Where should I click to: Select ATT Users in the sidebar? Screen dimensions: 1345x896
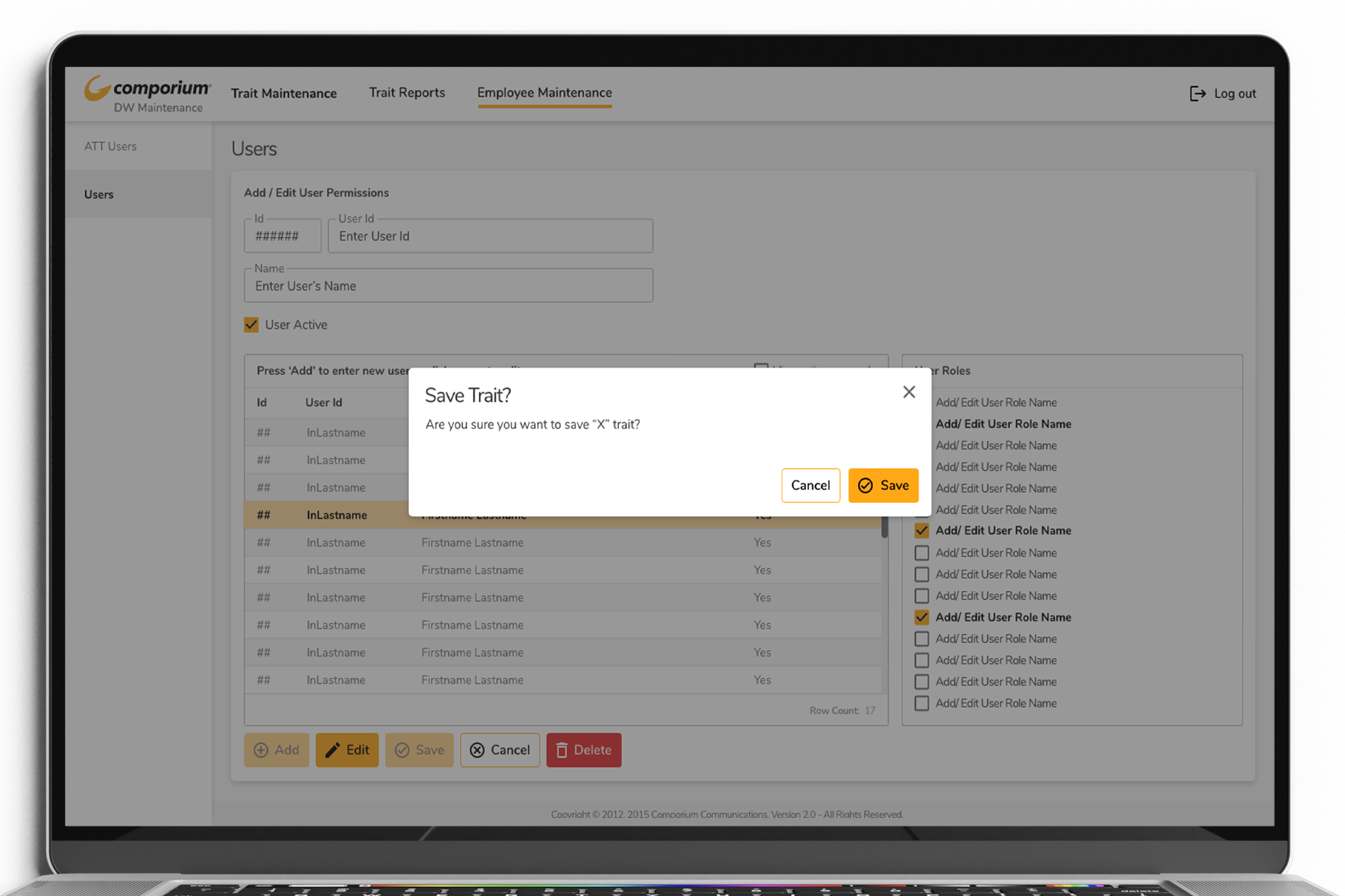110,146
